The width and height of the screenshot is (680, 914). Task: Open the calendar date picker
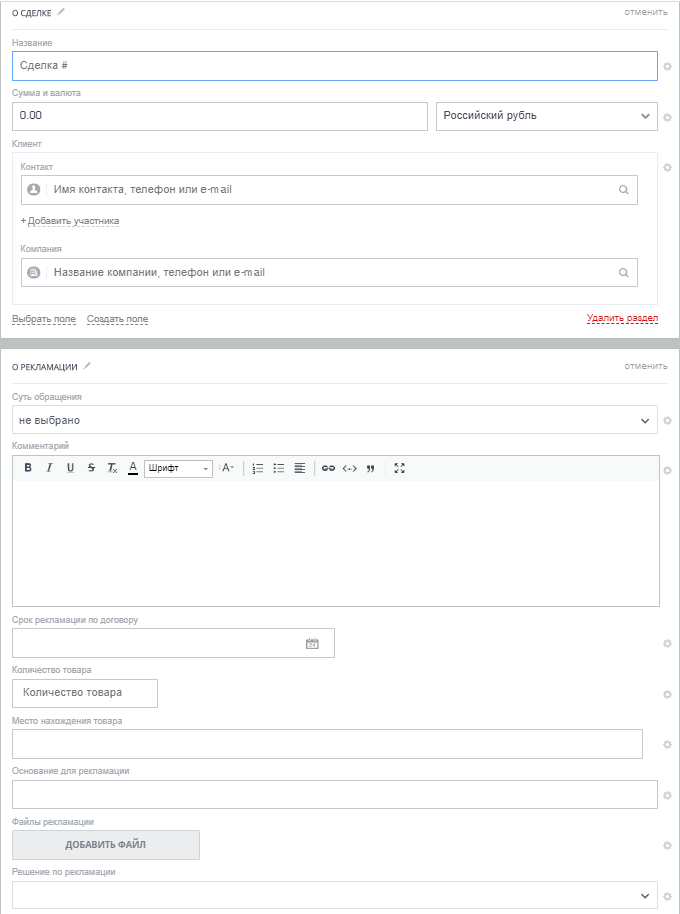coord(312,644)
